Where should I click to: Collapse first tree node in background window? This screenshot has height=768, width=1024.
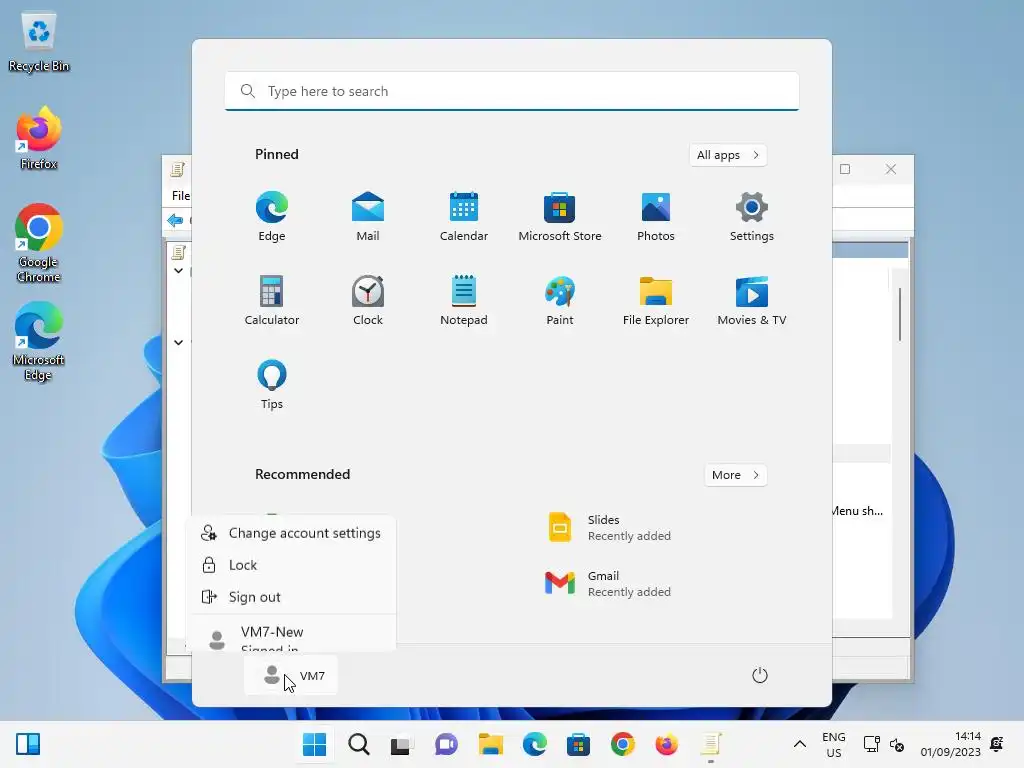tap(178, 270)
